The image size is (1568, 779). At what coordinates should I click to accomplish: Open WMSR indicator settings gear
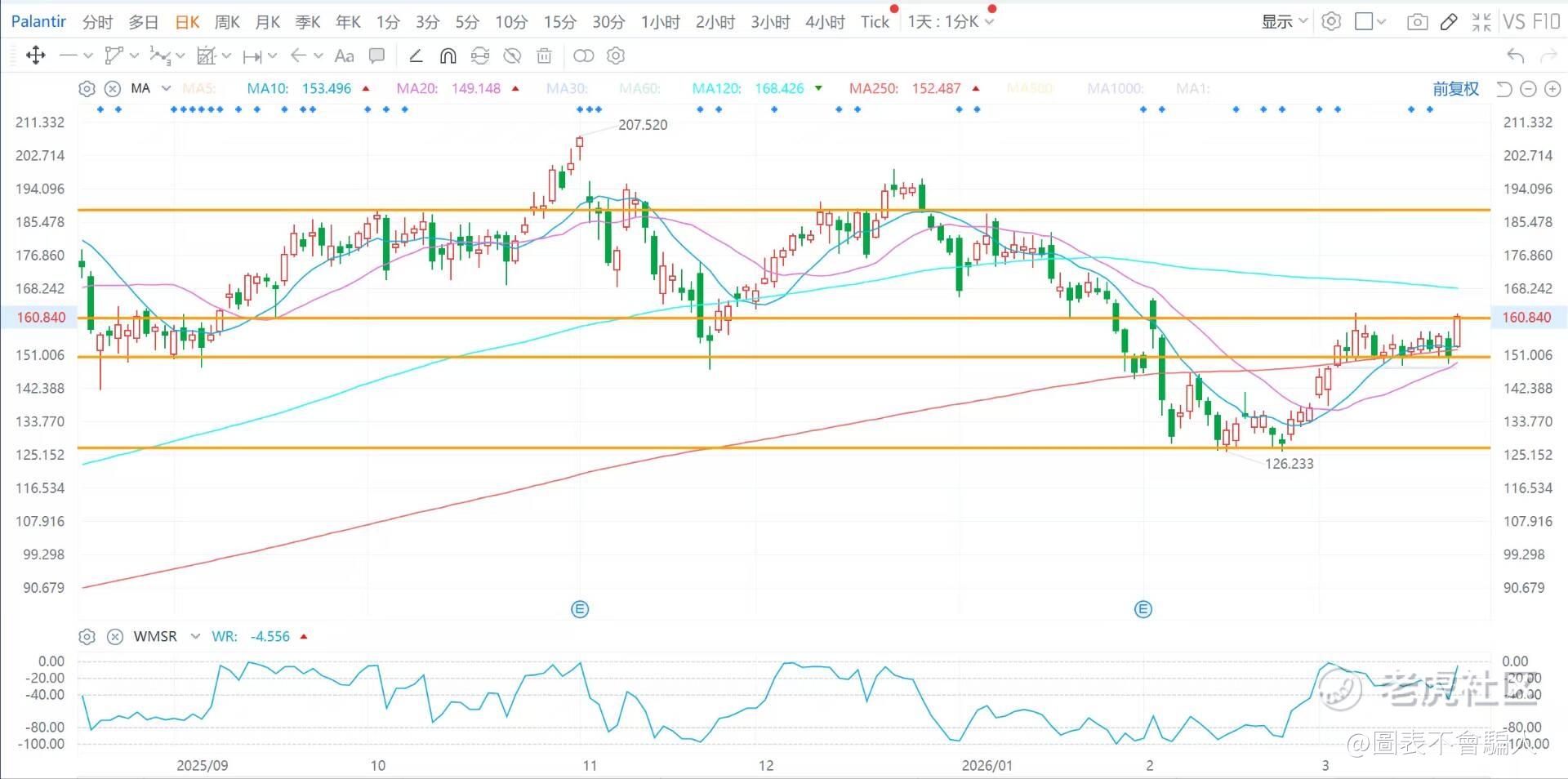[87, 636]
